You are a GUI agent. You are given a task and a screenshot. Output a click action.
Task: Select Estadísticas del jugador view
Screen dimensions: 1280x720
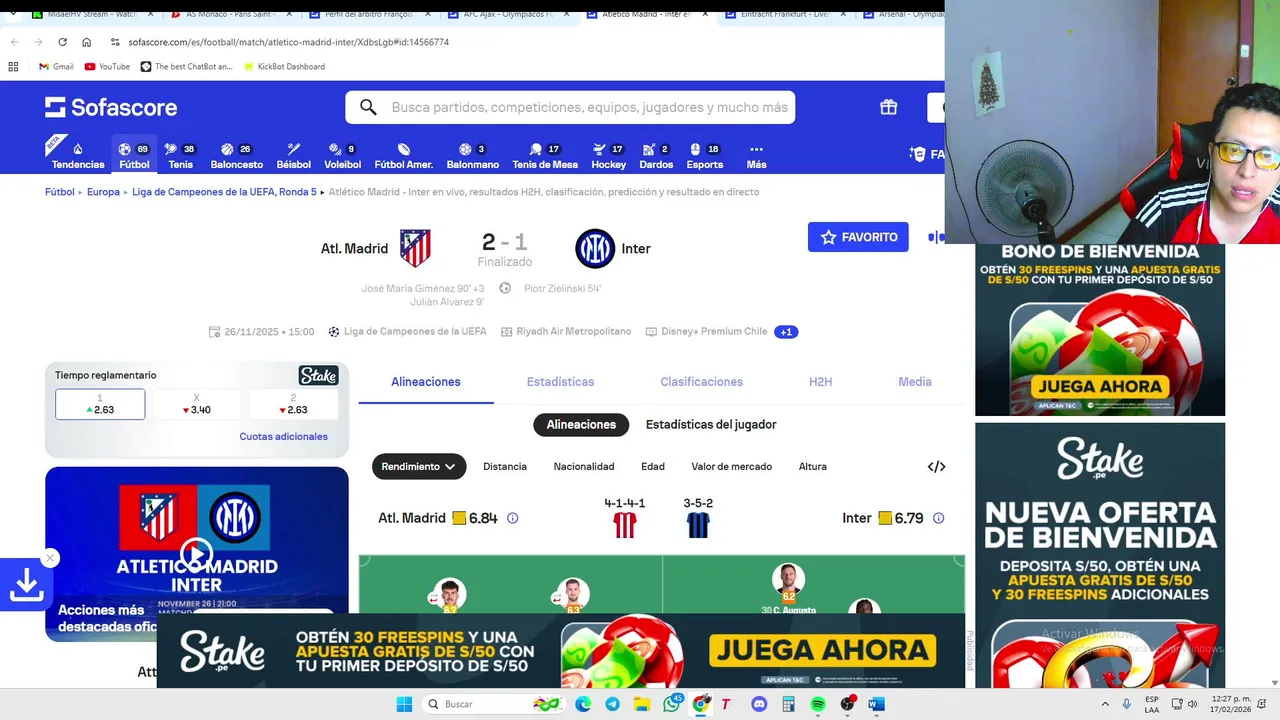pyautogui.click(x=711, y=425)
